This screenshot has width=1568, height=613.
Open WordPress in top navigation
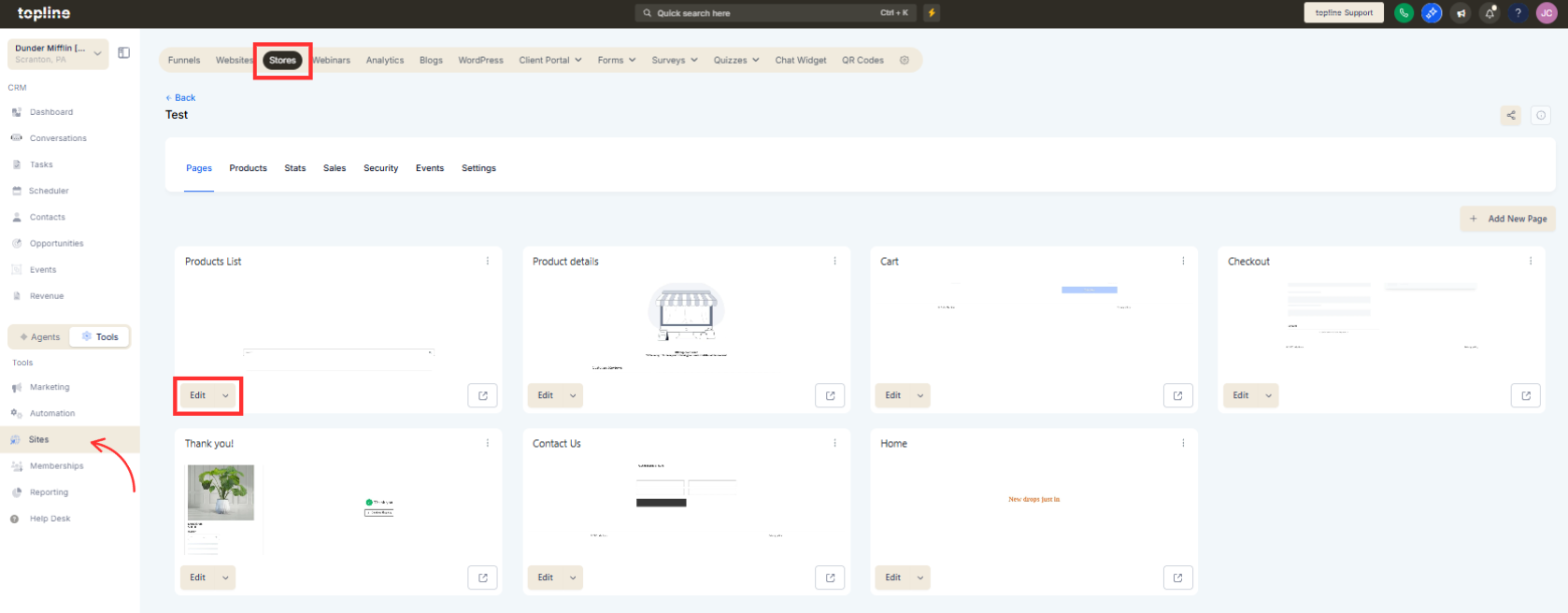[480, 60]
